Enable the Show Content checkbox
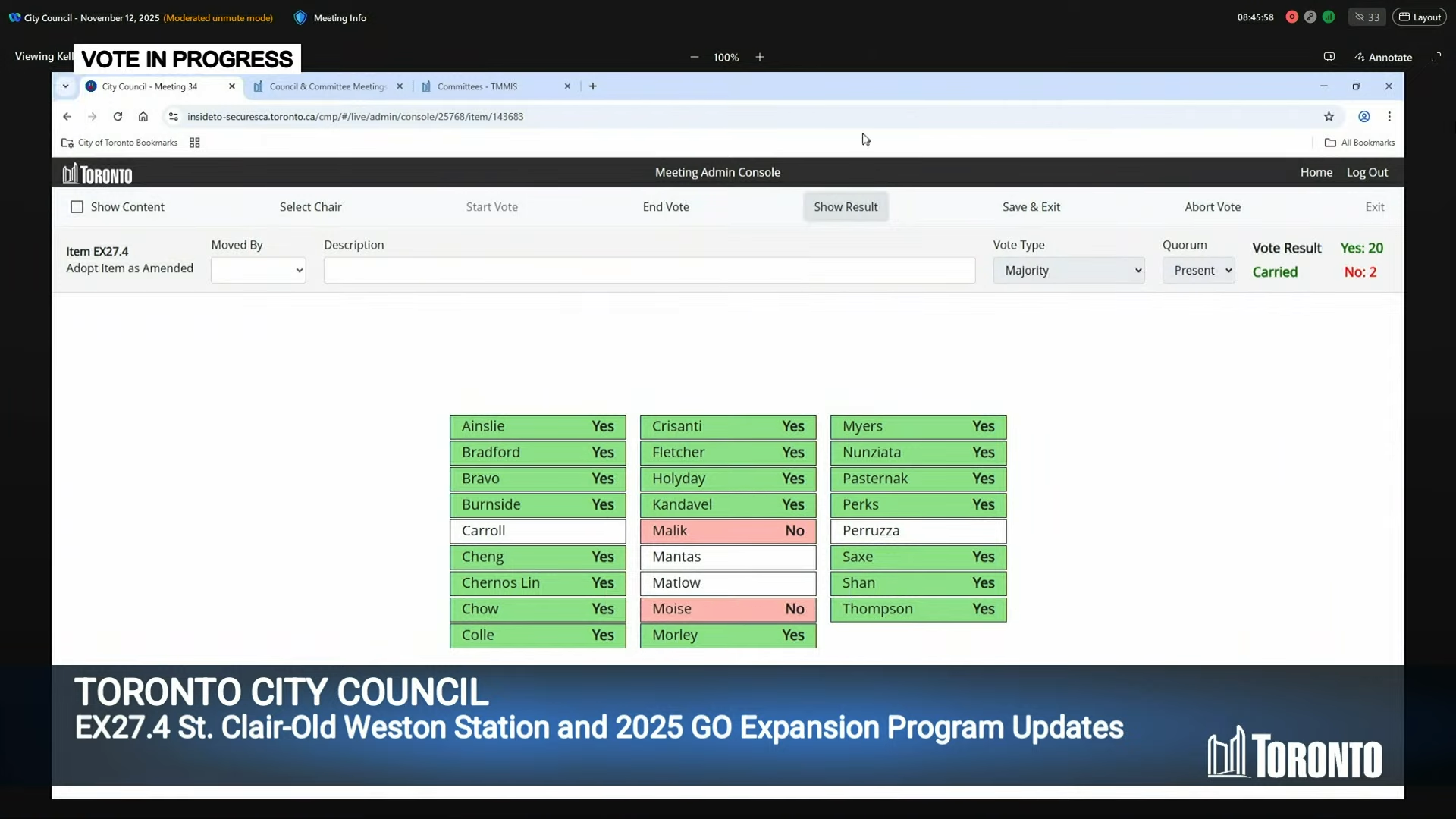 [77, 207]
